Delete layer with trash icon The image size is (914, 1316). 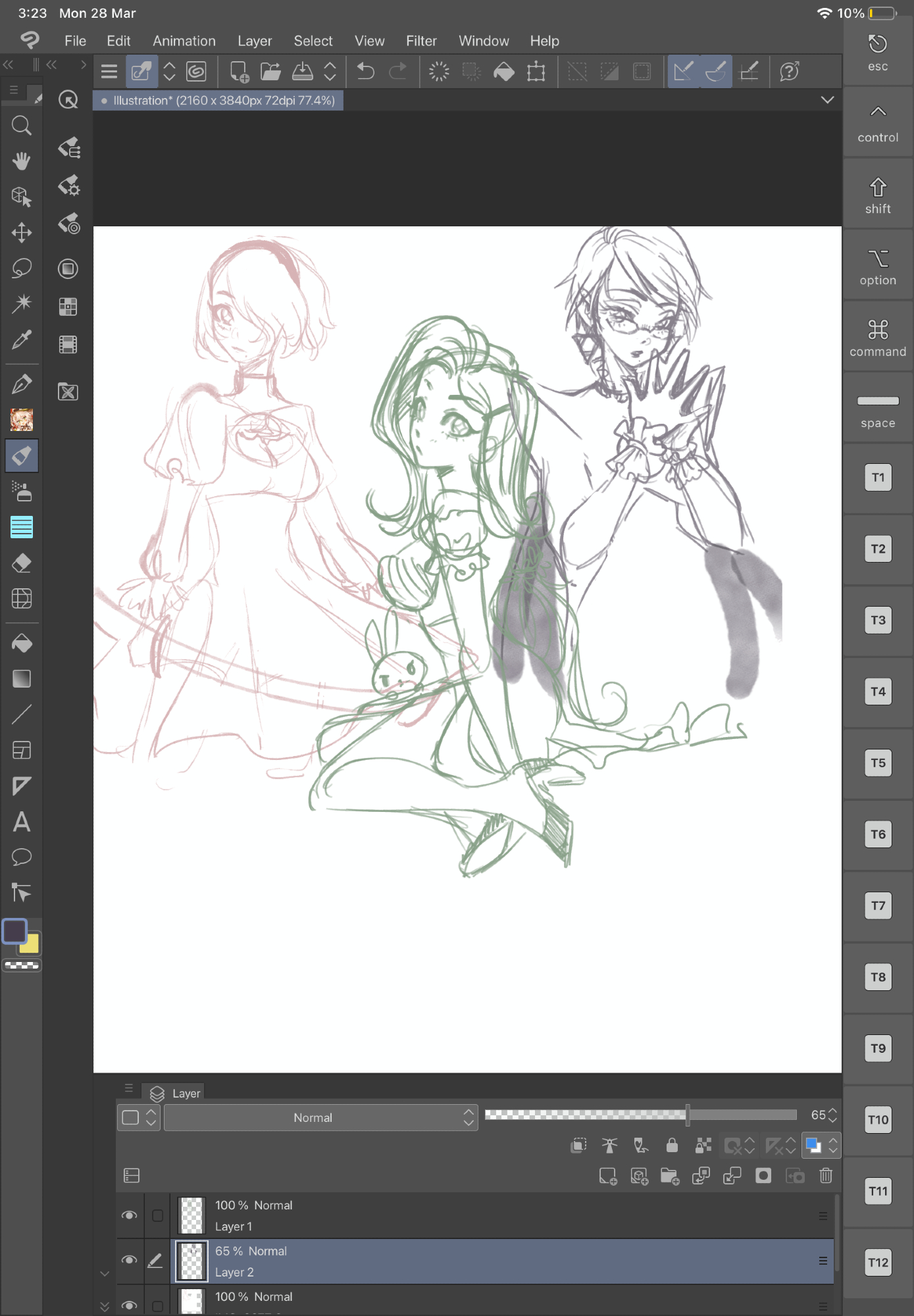pos(826,1175)
